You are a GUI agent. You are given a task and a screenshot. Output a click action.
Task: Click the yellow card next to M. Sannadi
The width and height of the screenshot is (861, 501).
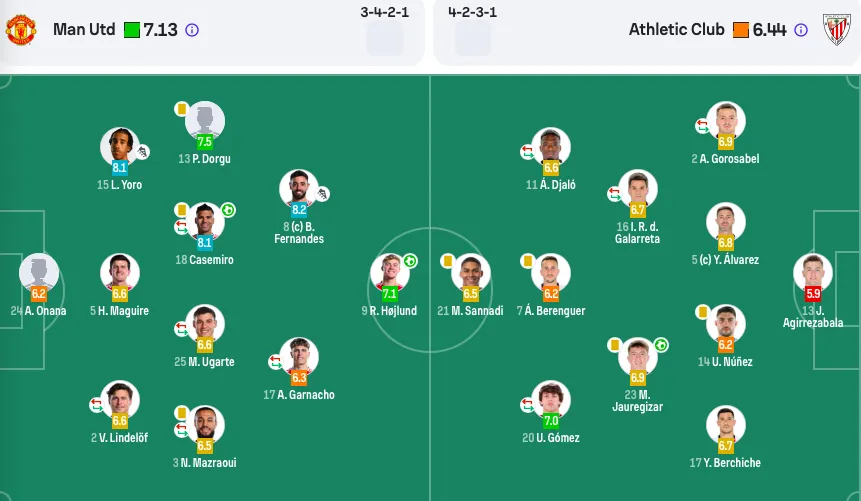(x=447, y=261)
